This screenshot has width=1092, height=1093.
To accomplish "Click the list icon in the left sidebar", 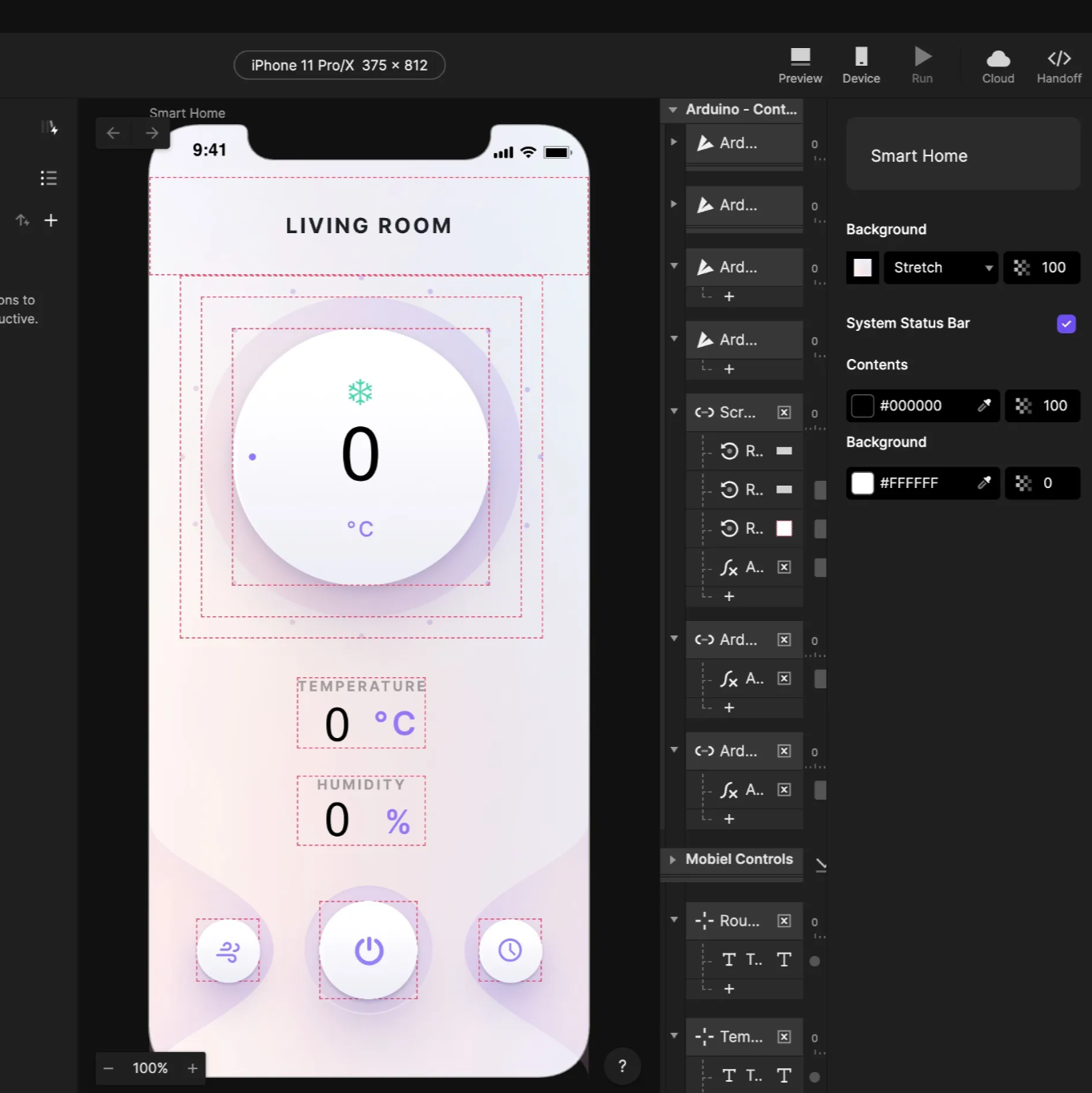I will (x=48, y=177).
